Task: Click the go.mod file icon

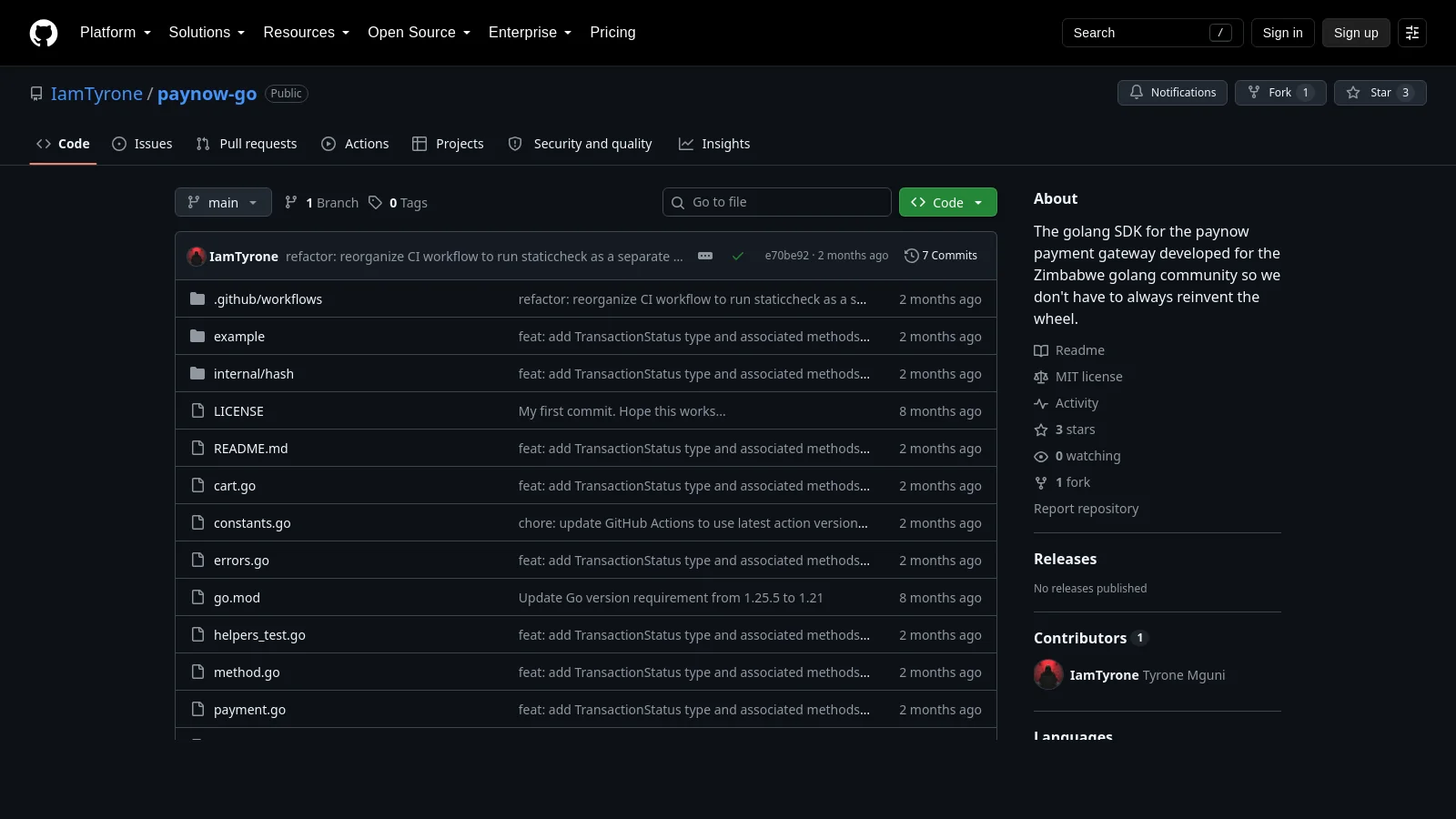Action: [x=197, y=598]
